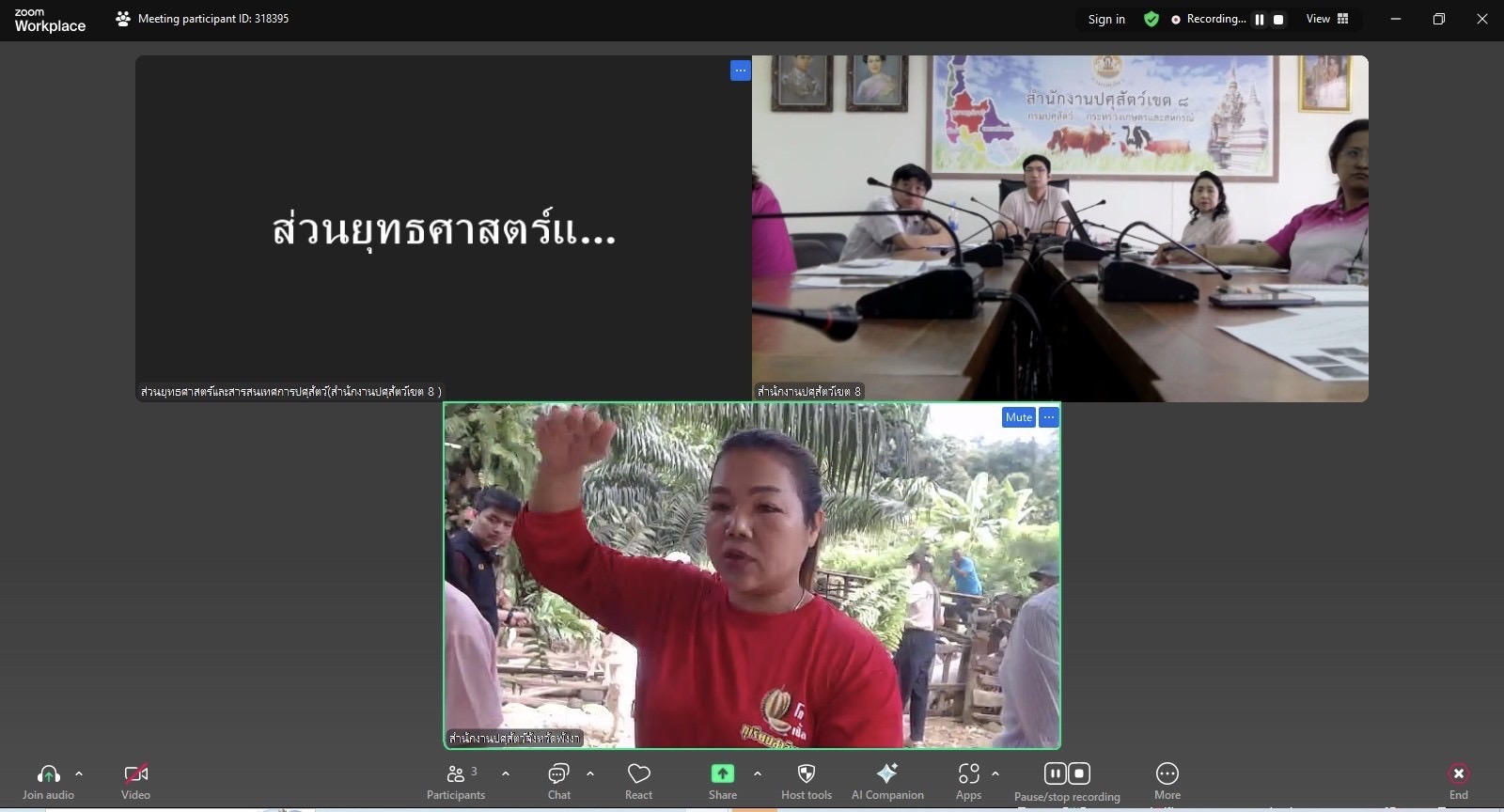Expand the Share options chevron
Screen dimensions: 1504x812
[758, 773]
